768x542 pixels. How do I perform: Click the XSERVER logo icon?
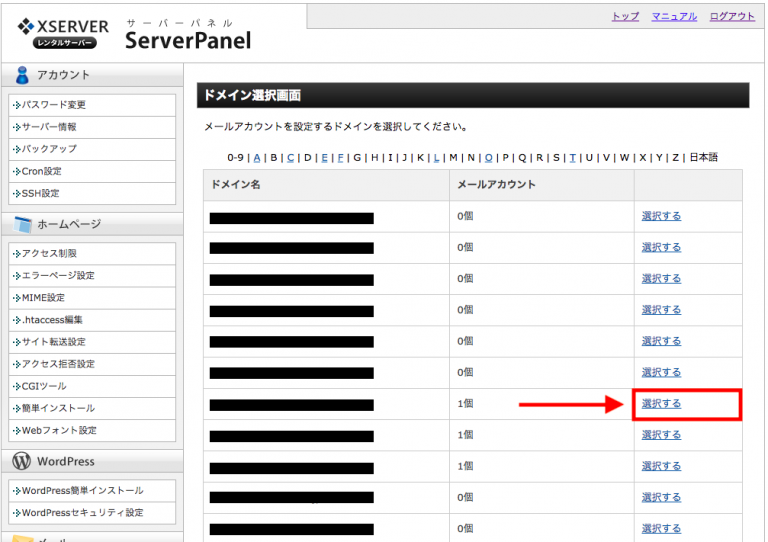coord(27,26)
